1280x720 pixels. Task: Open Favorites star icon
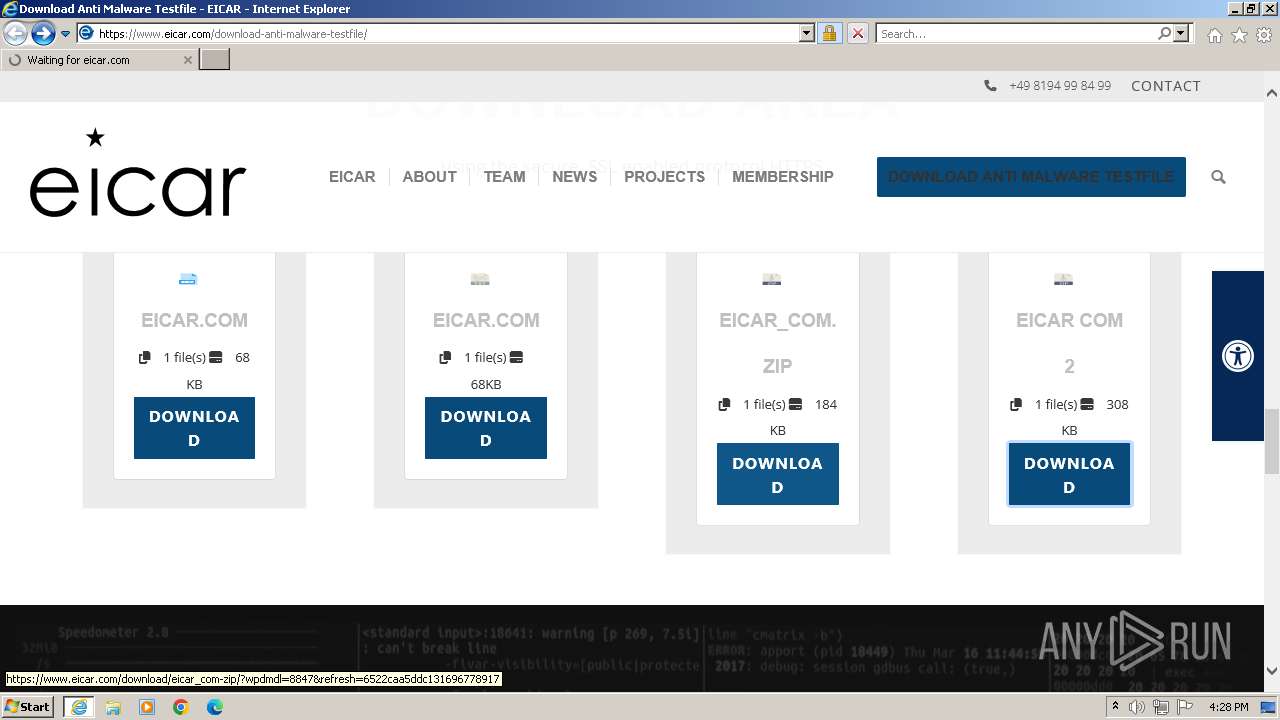[1239, 35]
